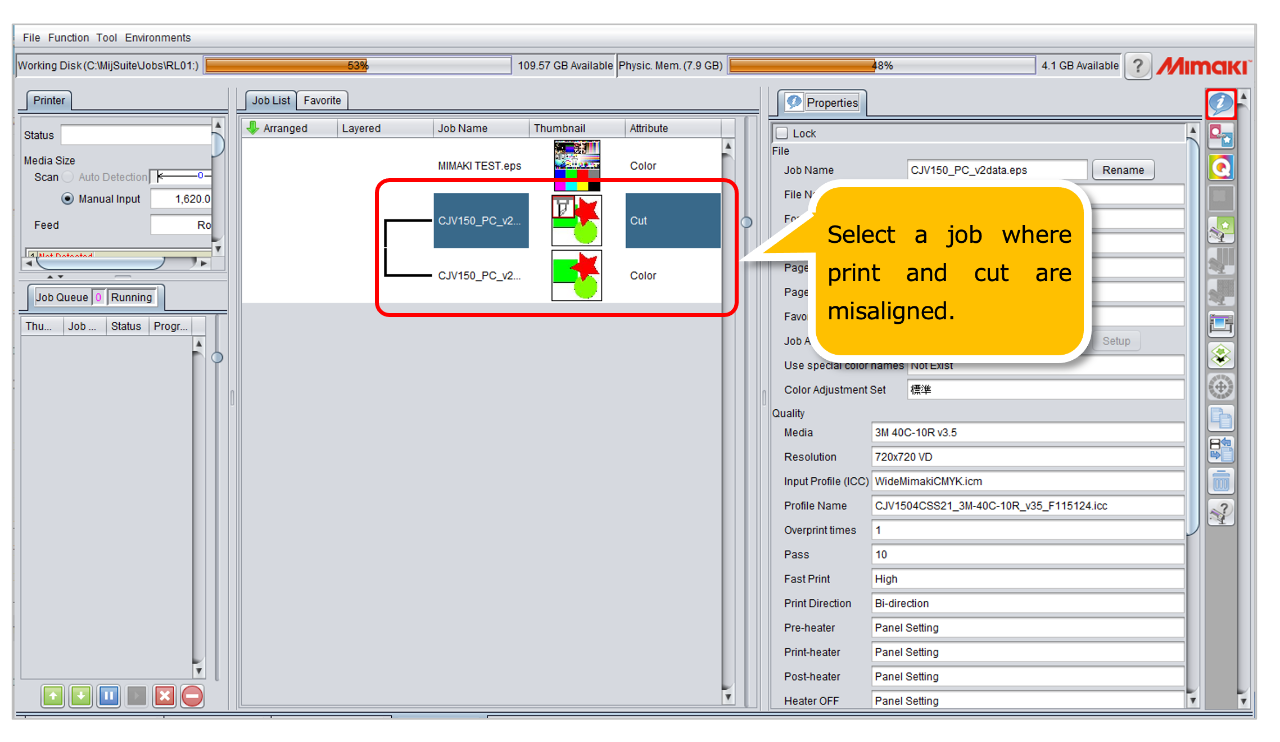Image resolution: width=1280 pixels, height=742 pixels.
Task: Click the Arranged column header
Action: 290,128
